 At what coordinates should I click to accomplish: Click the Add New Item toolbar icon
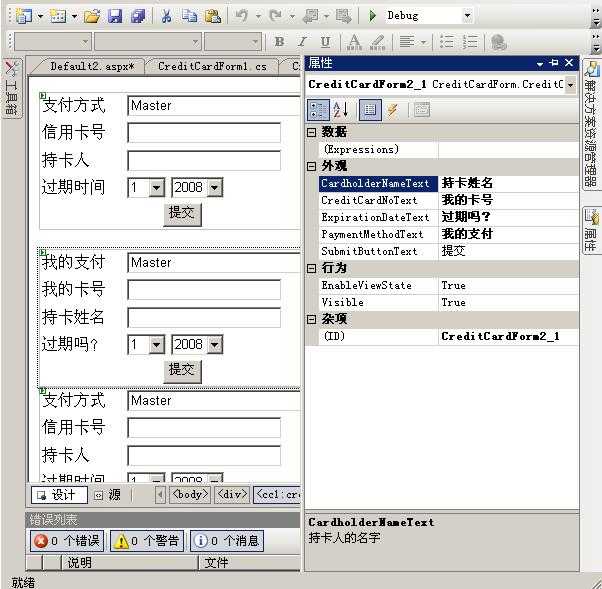[58, 16]
